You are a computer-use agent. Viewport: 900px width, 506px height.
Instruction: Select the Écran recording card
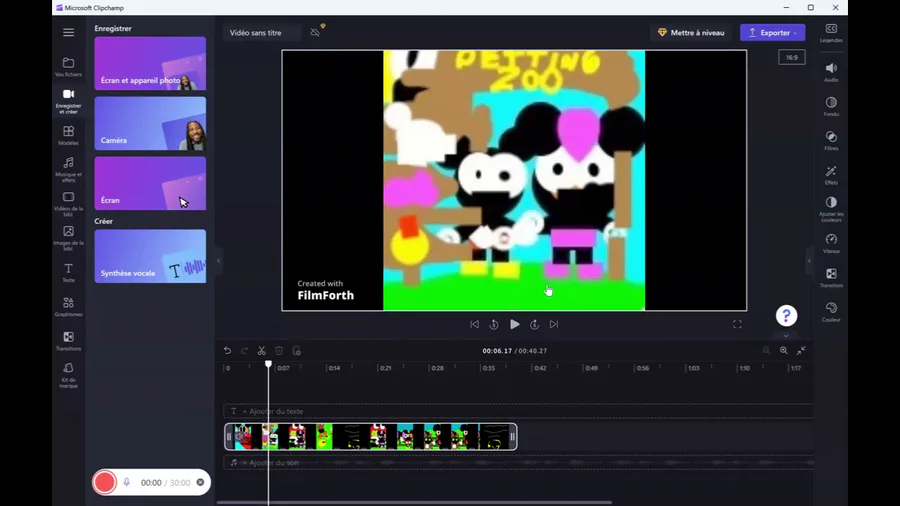click(x=150, y=183)
